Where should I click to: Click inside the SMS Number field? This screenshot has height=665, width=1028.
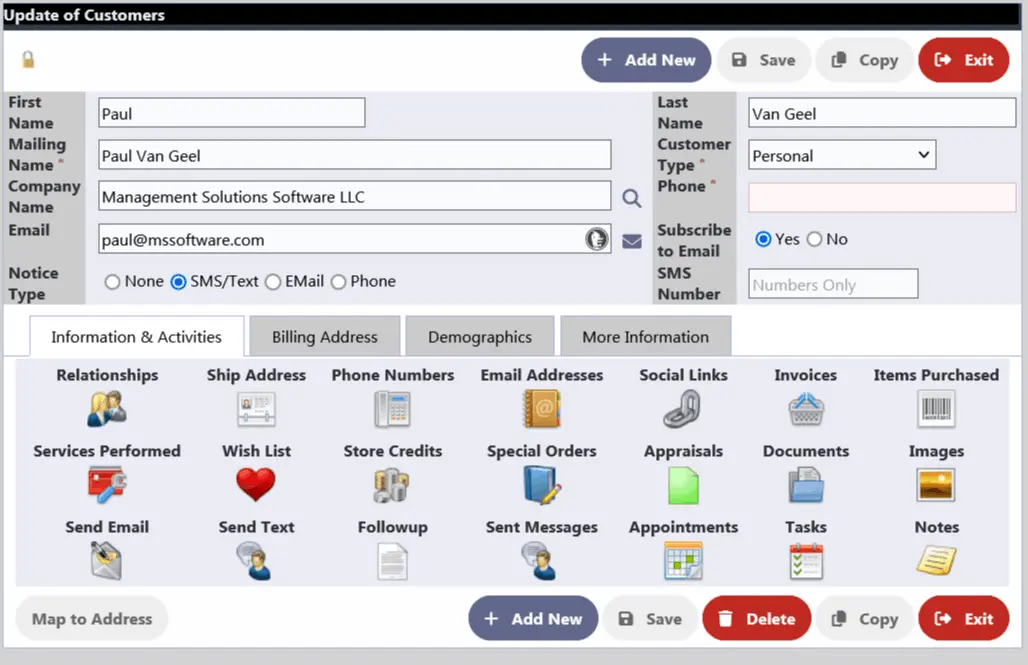tap(832, 283)
